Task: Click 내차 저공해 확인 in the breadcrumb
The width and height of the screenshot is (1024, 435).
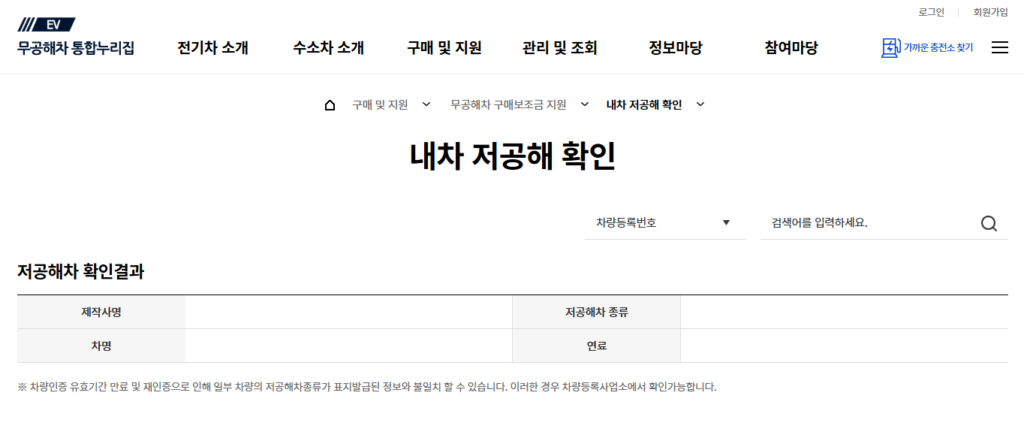Action: tap(644, 105)
